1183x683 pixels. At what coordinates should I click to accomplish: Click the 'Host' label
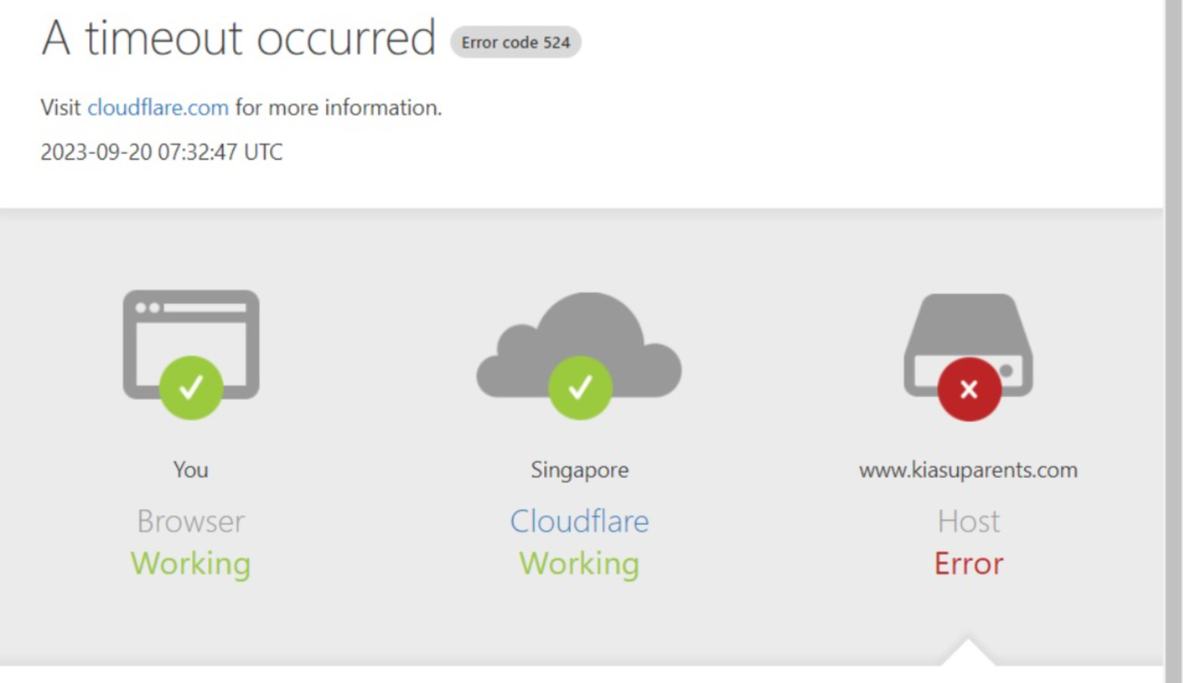click(969, 521)
